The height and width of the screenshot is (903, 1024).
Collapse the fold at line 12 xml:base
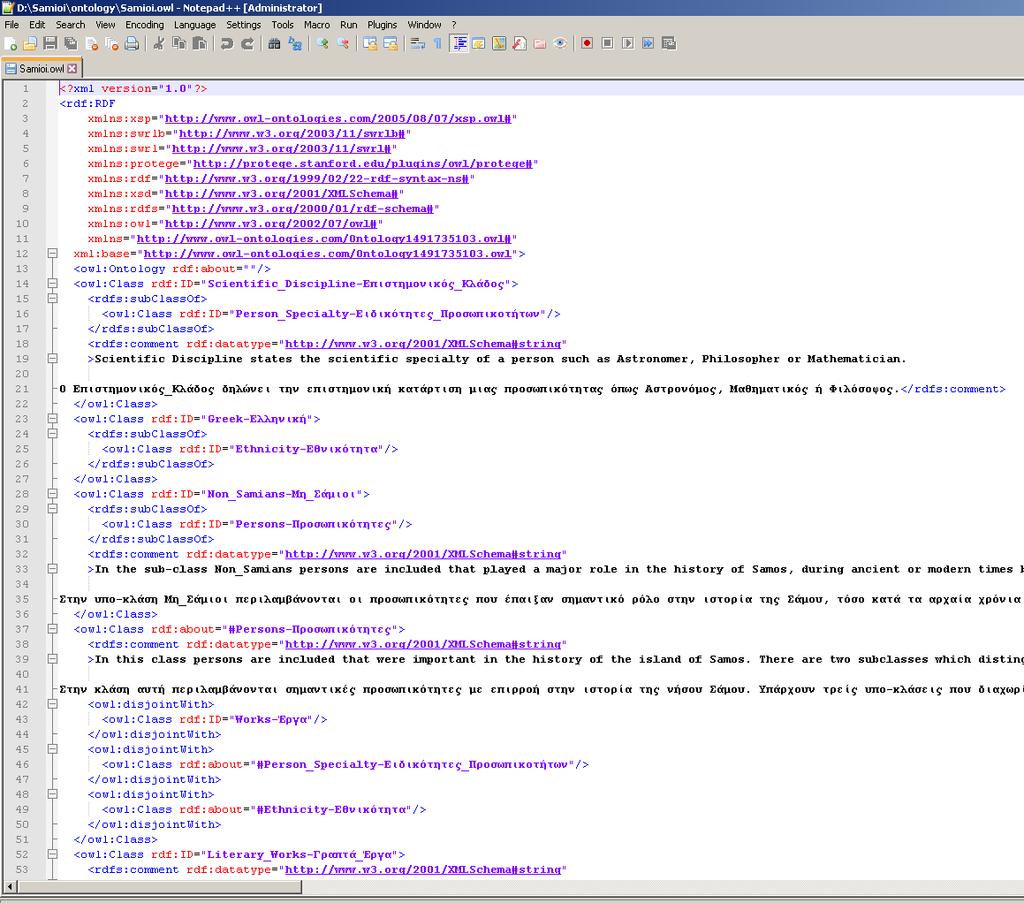(52, 253)
